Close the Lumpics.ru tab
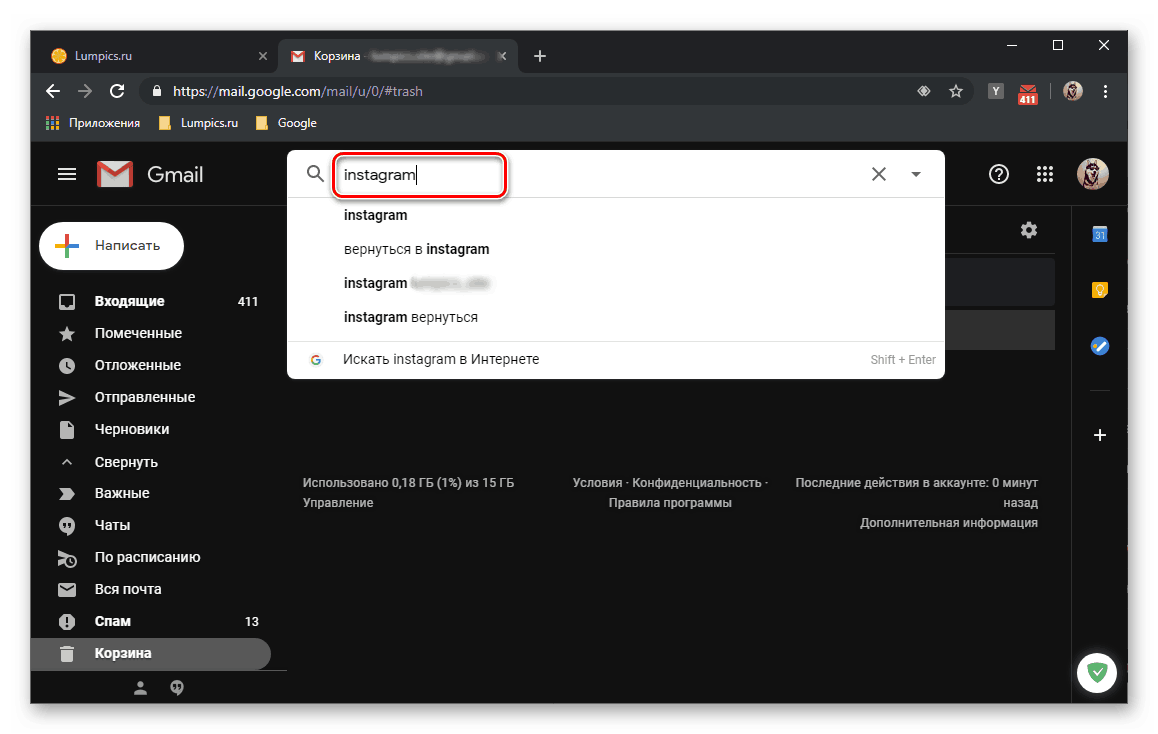 pyautogui.click(x=262, y=56)
